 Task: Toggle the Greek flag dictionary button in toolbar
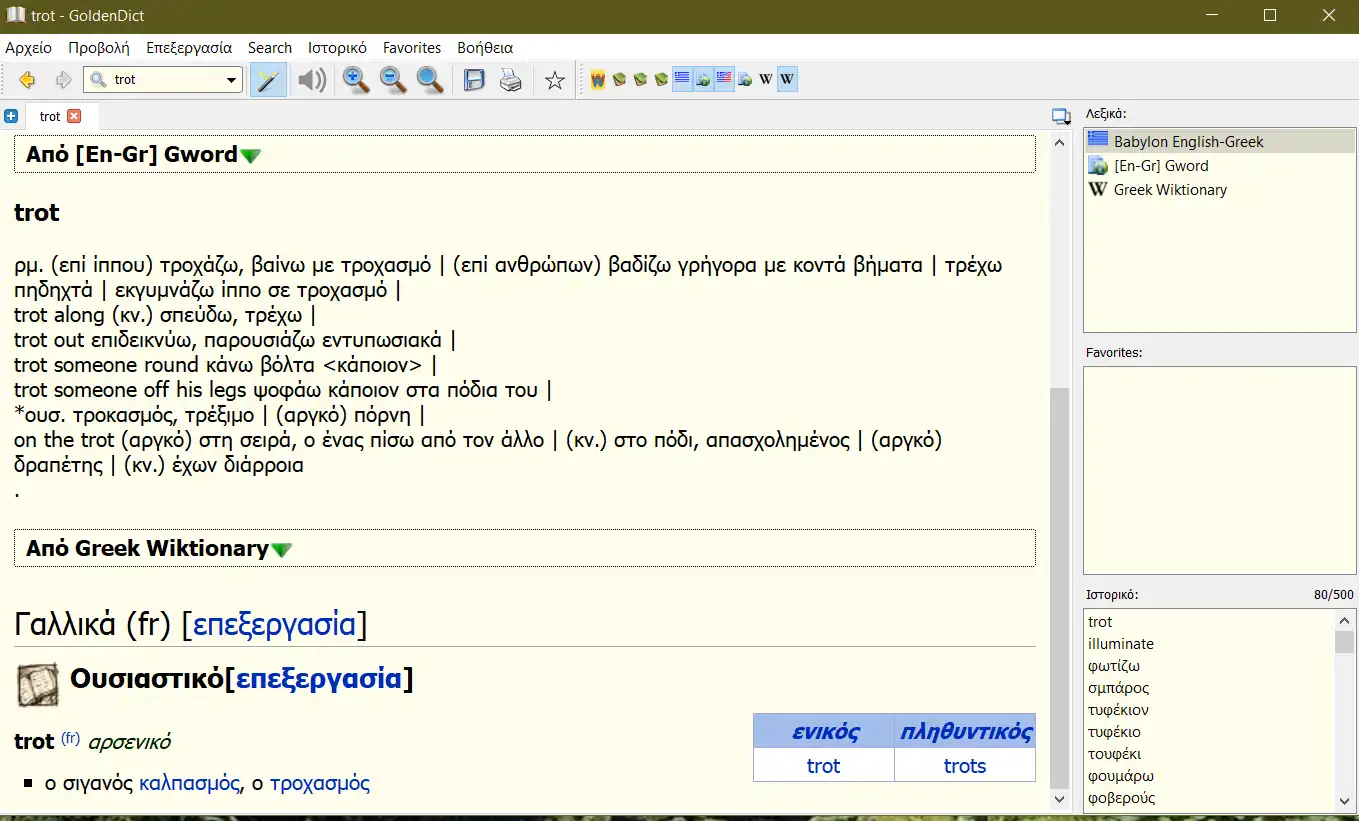click(682, 79)
